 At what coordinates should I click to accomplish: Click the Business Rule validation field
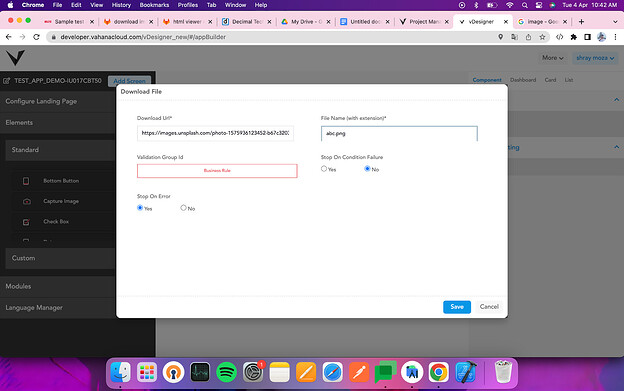[217, 171]
